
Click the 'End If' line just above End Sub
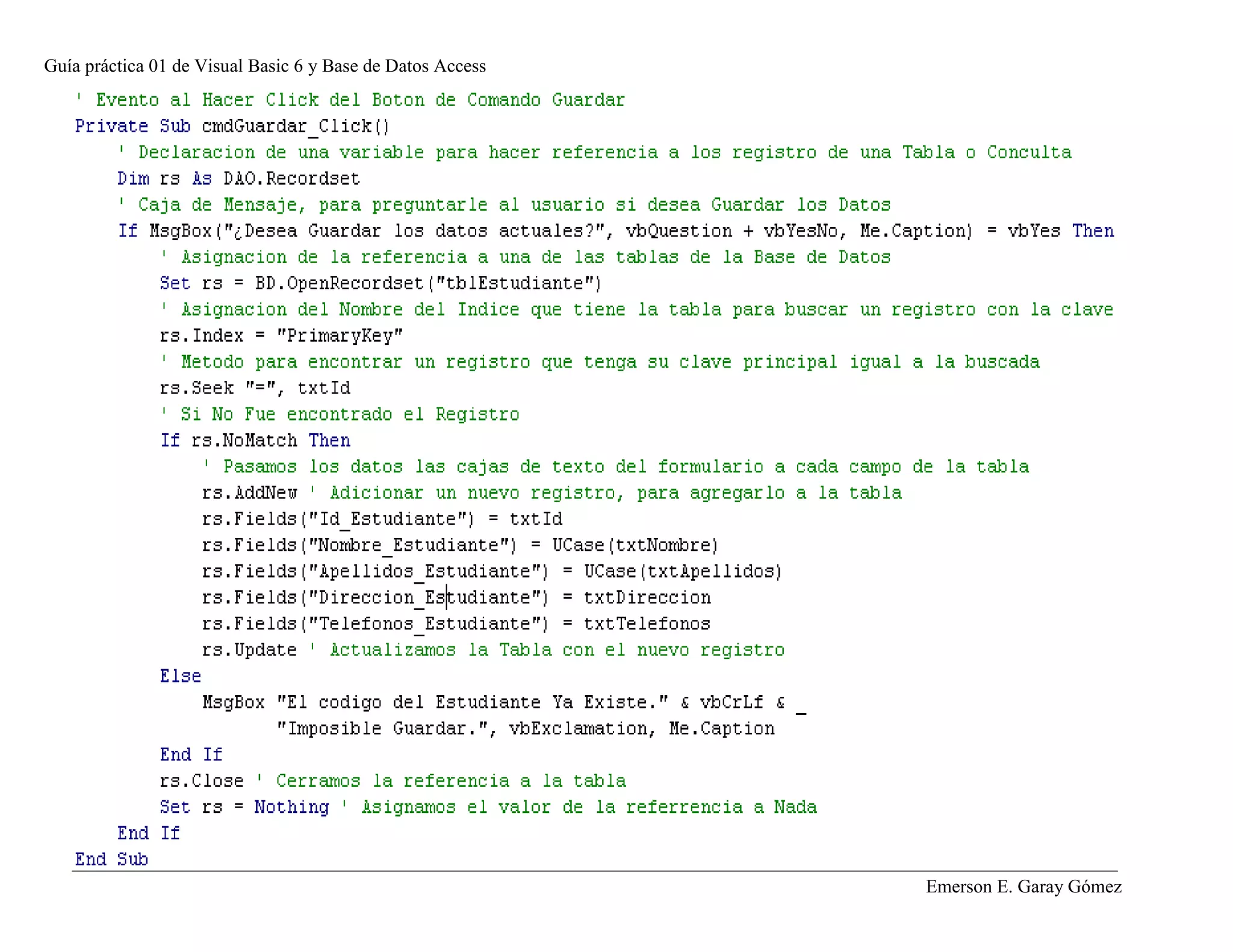pyautogui.click(x=149, y=833)
